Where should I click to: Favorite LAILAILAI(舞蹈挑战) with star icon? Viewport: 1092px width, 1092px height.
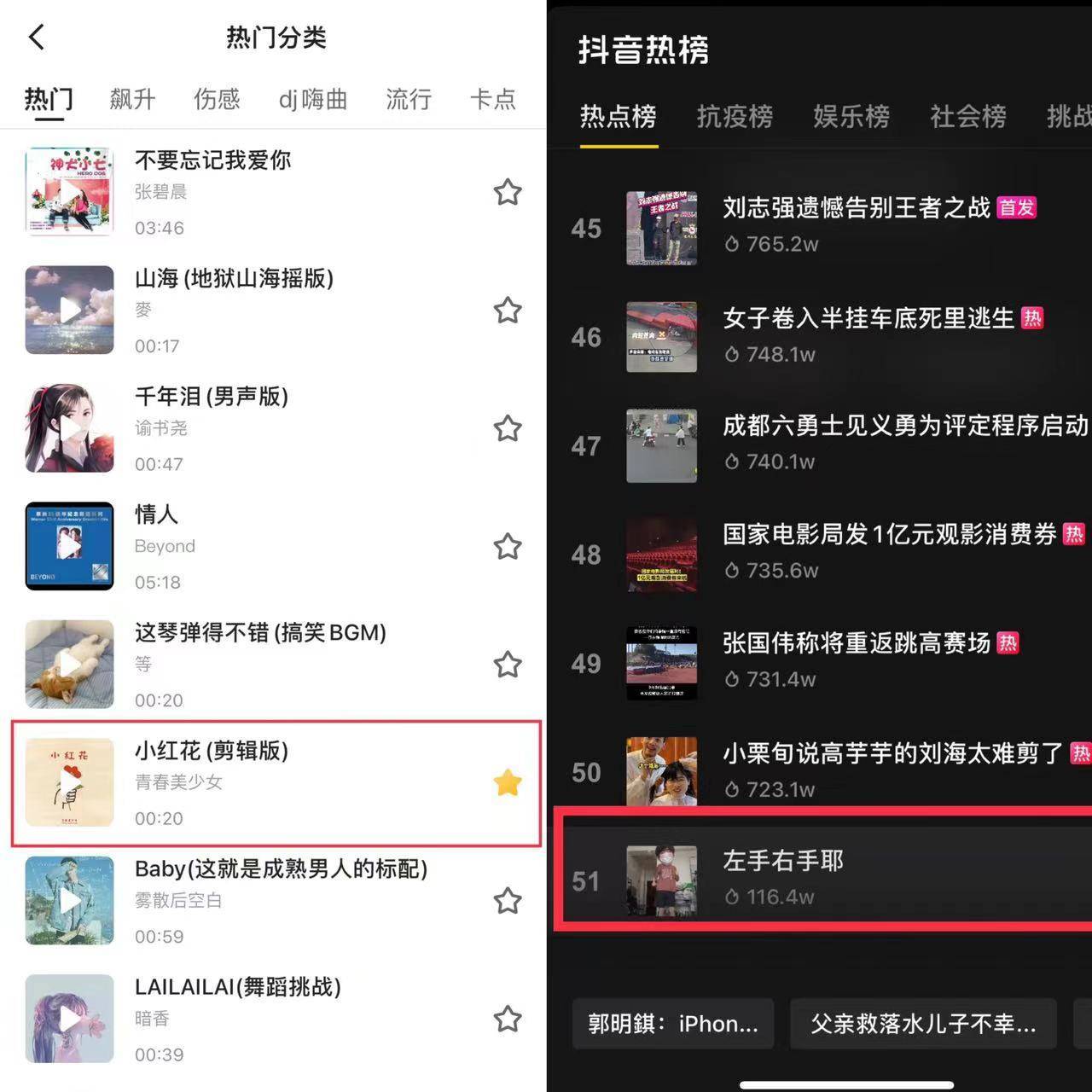[508, 1019]
